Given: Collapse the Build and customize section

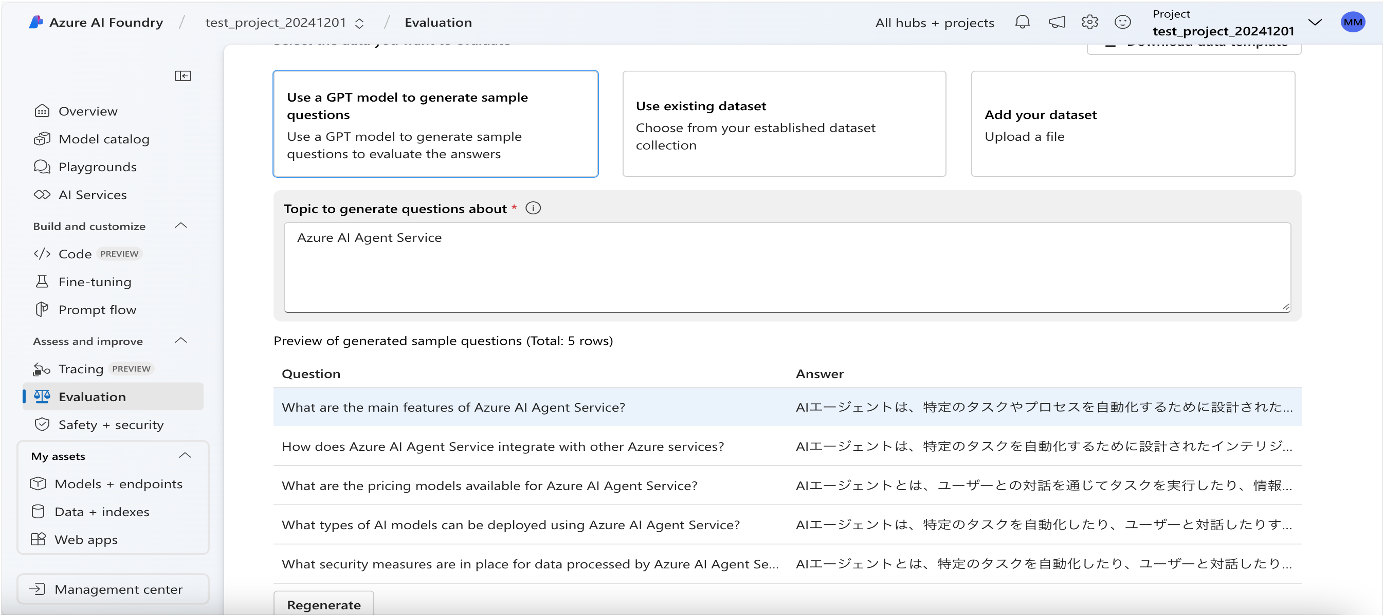Looking at the screenshot, I should [181, 226].
